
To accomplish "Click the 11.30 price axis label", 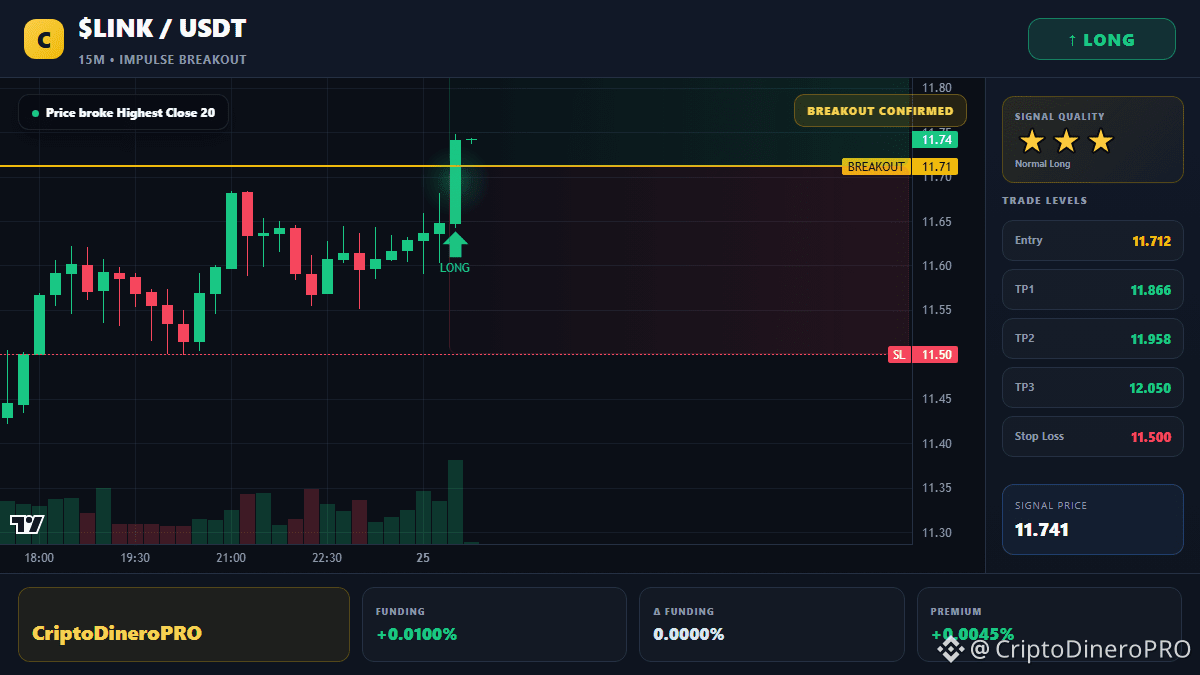I will [937, 533].
